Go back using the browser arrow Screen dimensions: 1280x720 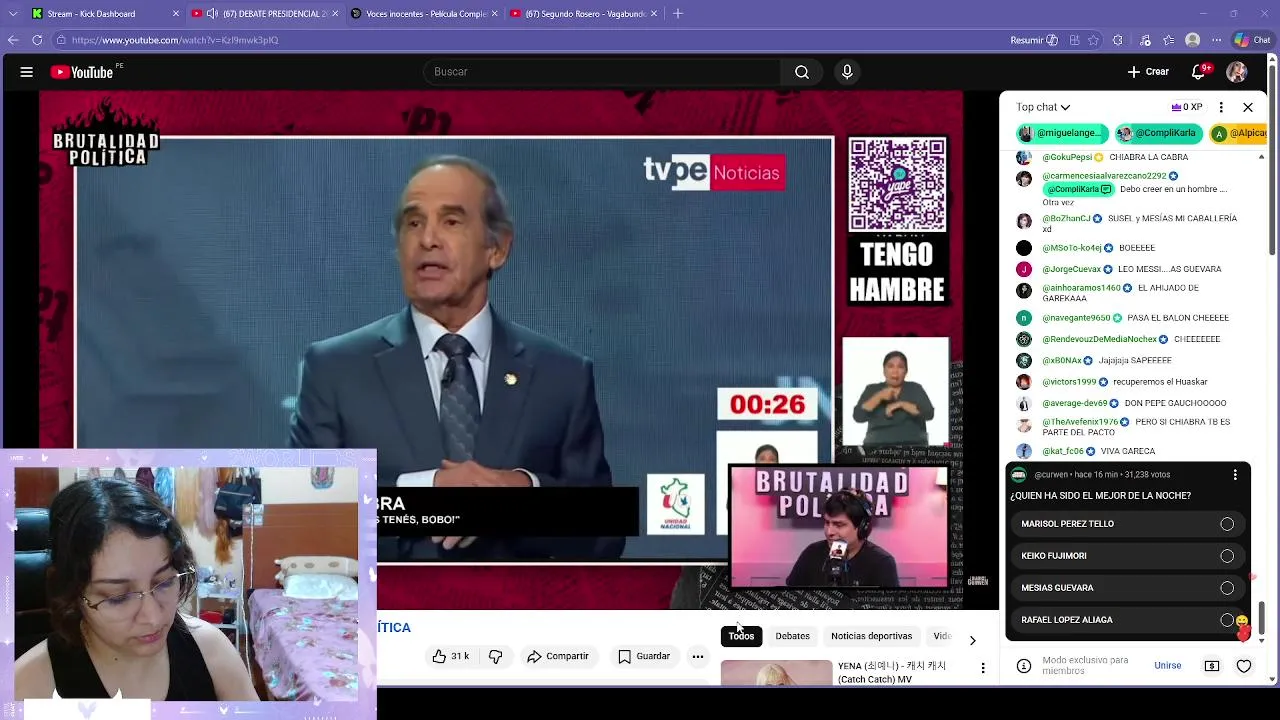pyautogui.click(x=13, y=40)
